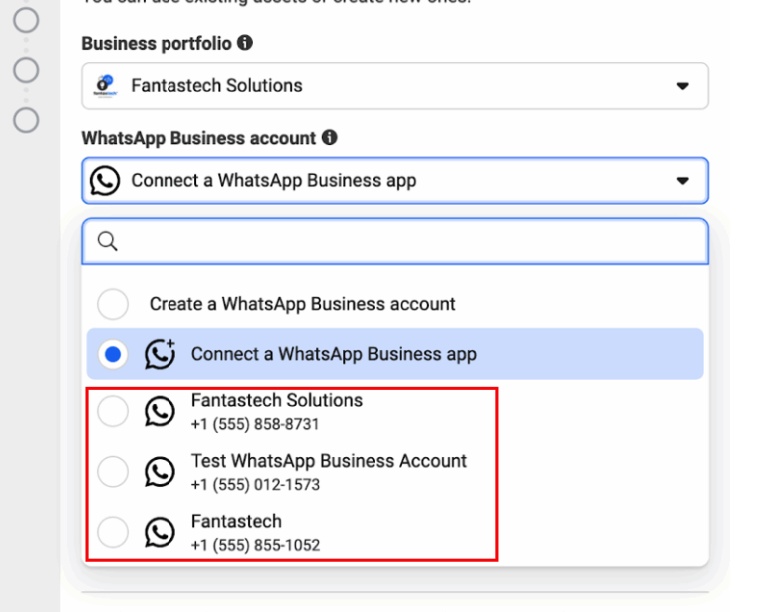Click phone number +1 (555) 012-1573
This screenshot has width=762, height=612.
click(x=255, y=485)
